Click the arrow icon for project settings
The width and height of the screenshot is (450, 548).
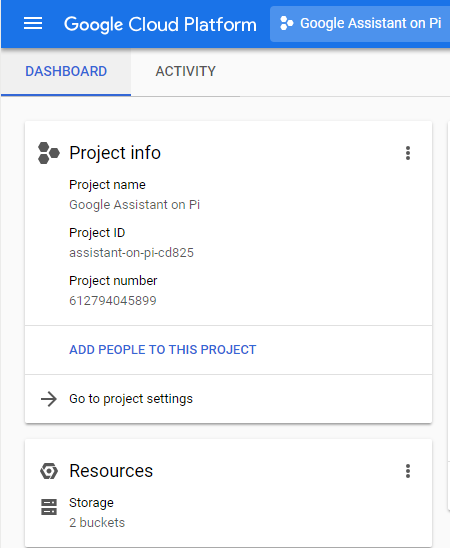point(49,399)
